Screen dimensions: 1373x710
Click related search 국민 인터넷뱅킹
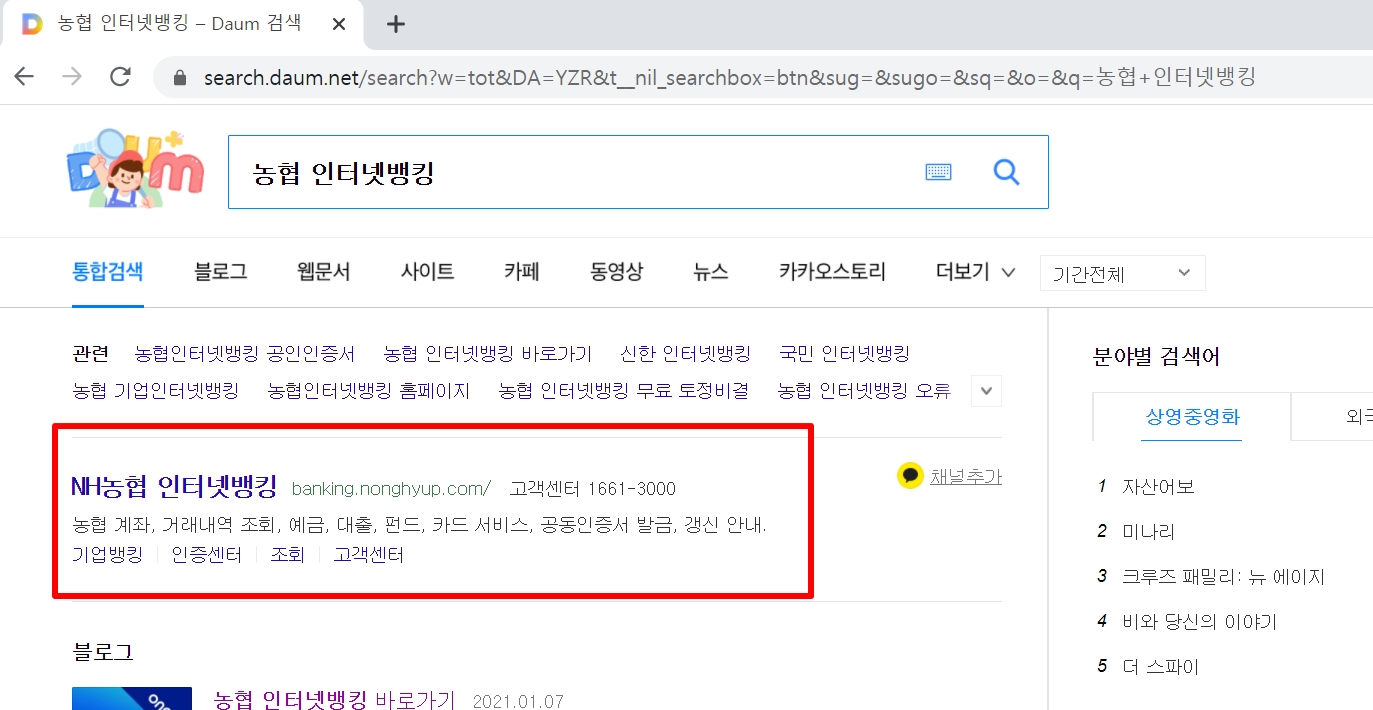pyautogui.click(x=844, y=353)
